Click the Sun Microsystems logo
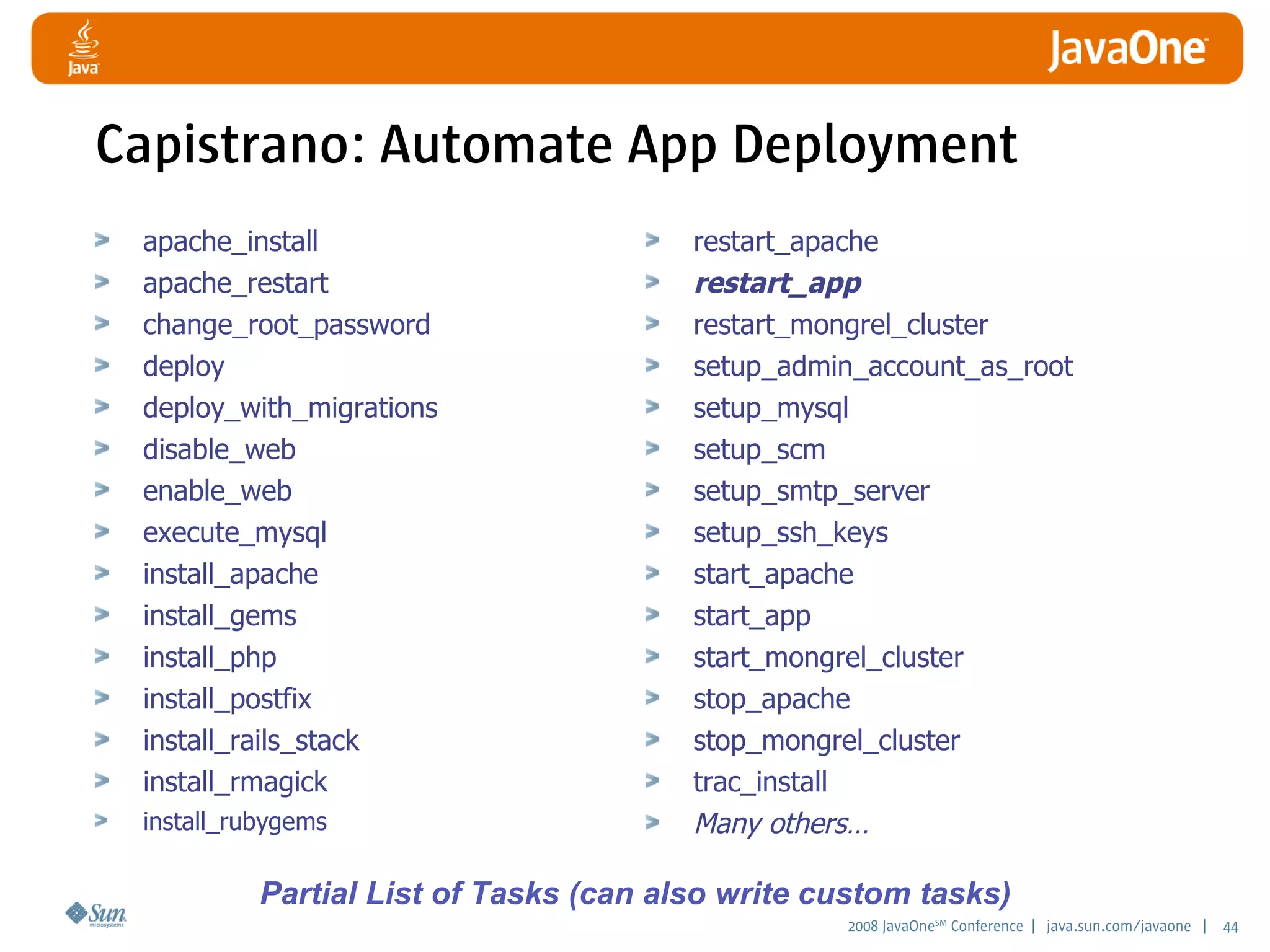 (x=96, y=914)
